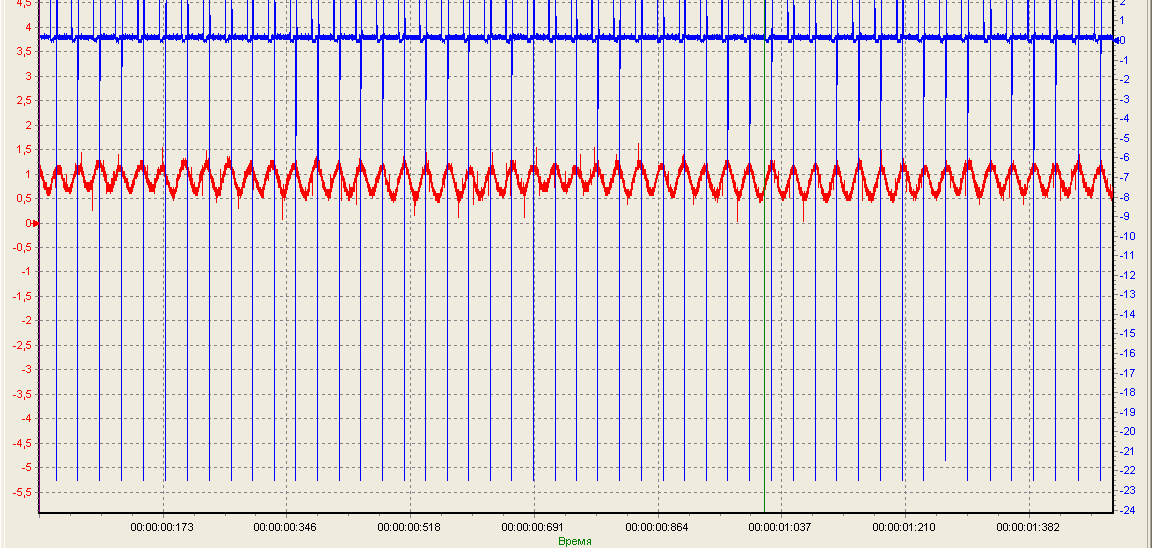
Task: Select time label 00:00:01:382
Action: (x=1029, y=527)
